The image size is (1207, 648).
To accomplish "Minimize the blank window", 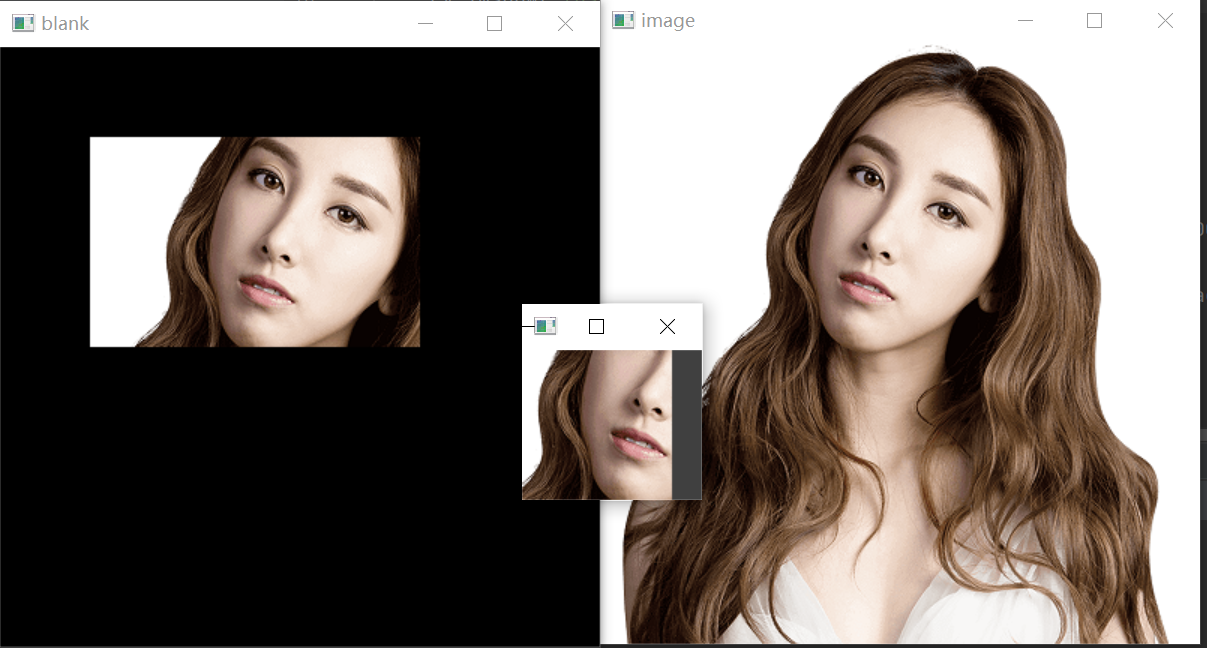I will tap(425, 23).
